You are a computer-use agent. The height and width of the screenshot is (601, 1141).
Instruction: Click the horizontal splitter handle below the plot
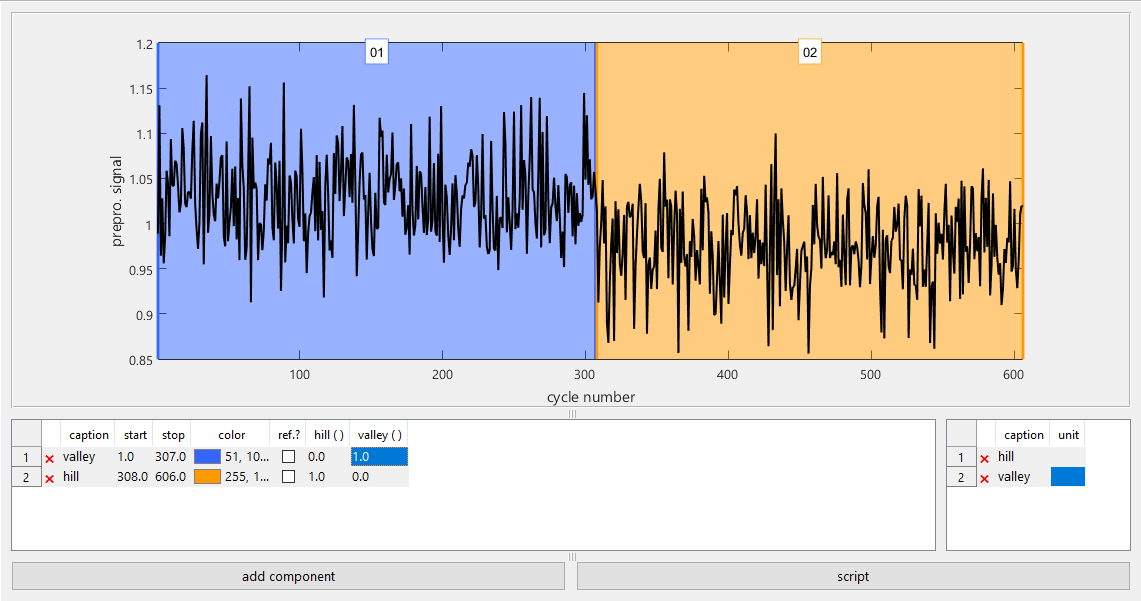572,413
